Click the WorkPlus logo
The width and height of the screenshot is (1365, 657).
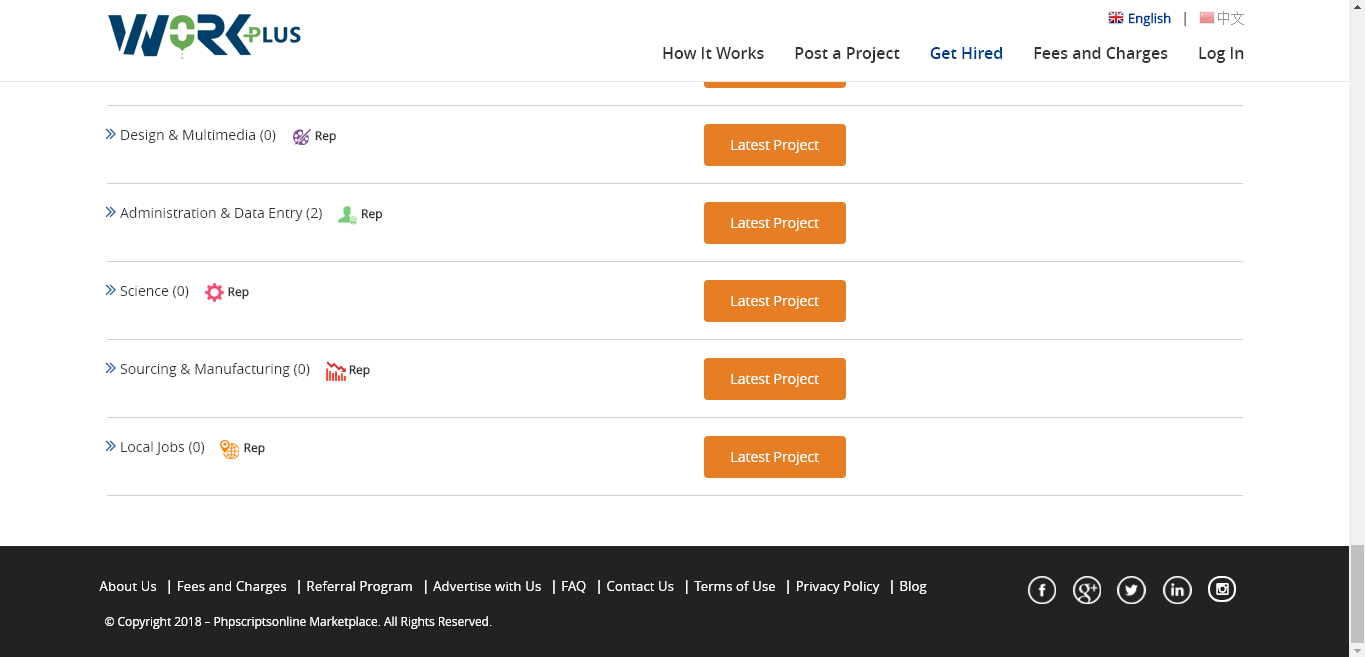[x=204, y=35]
